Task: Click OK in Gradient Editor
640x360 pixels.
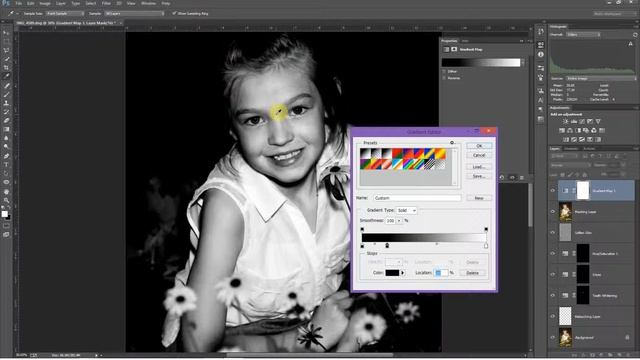Action: coord(479,146)
